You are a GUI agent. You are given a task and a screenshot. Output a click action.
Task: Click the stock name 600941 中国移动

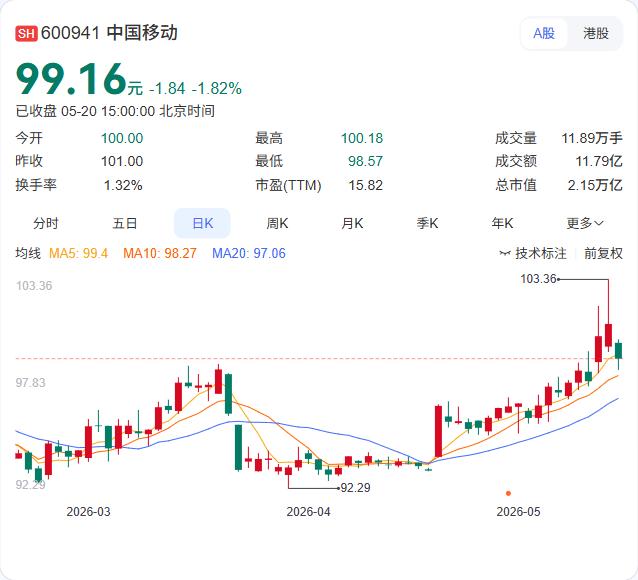click(x=109, y=33)
